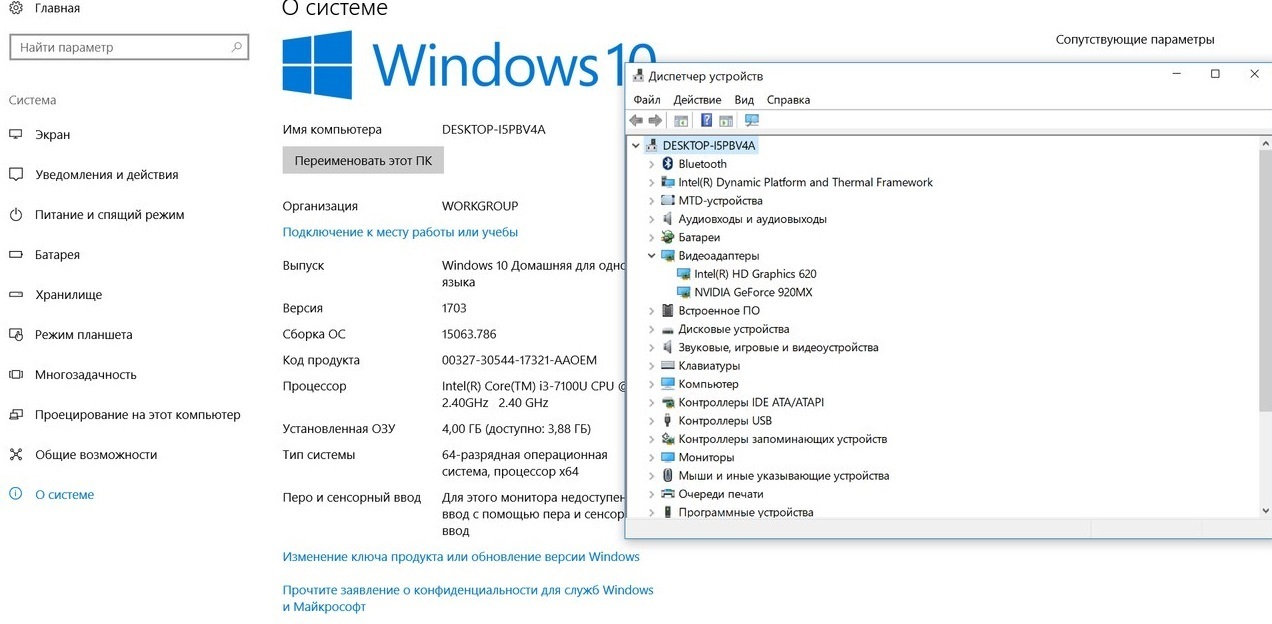Click the product code 00327-30544-17321-AAOEM
The height and width of the screenshot is (624, 1272).
519,360
